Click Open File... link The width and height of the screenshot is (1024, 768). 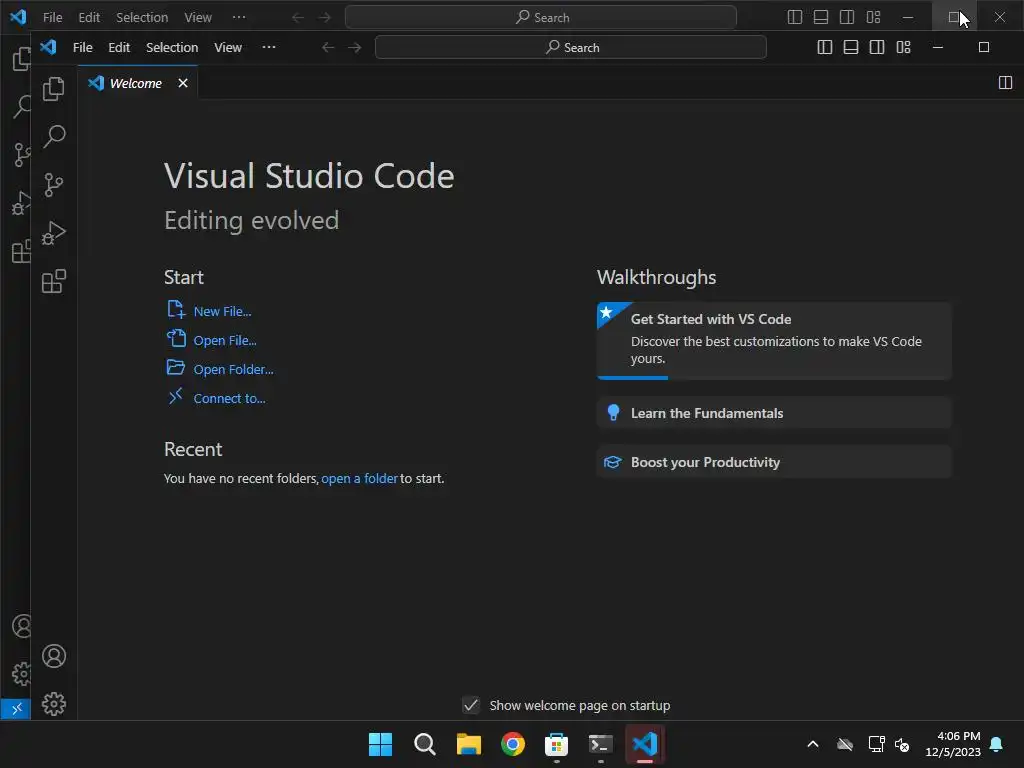pos(225,340)
